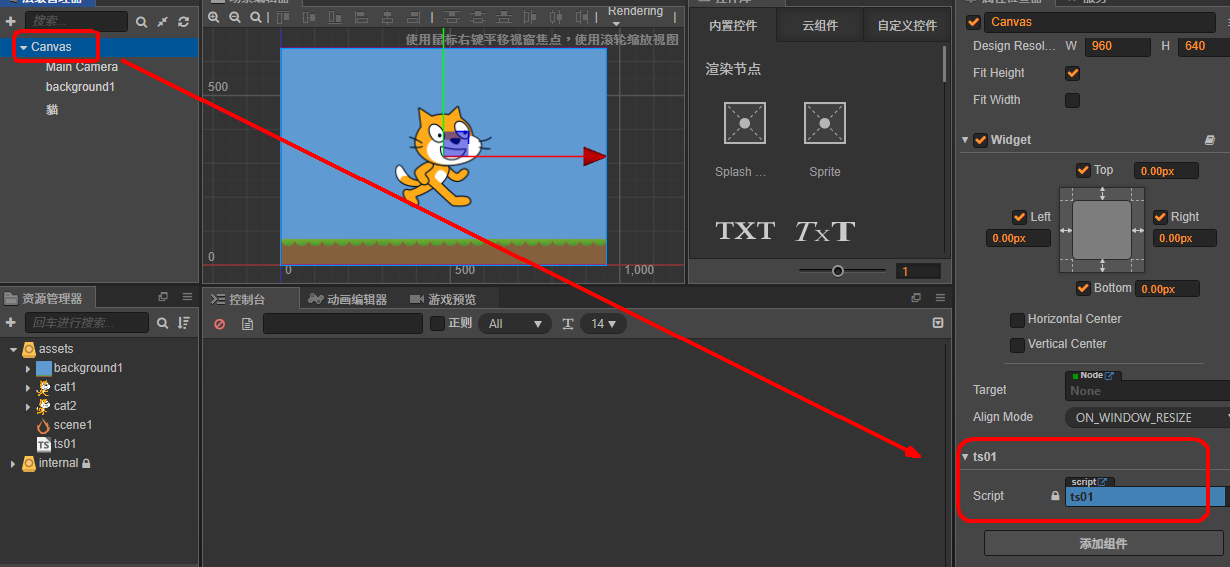1230x567 pixels.
Task: Select the TXT label node control
Action: (x=745, y=231)
